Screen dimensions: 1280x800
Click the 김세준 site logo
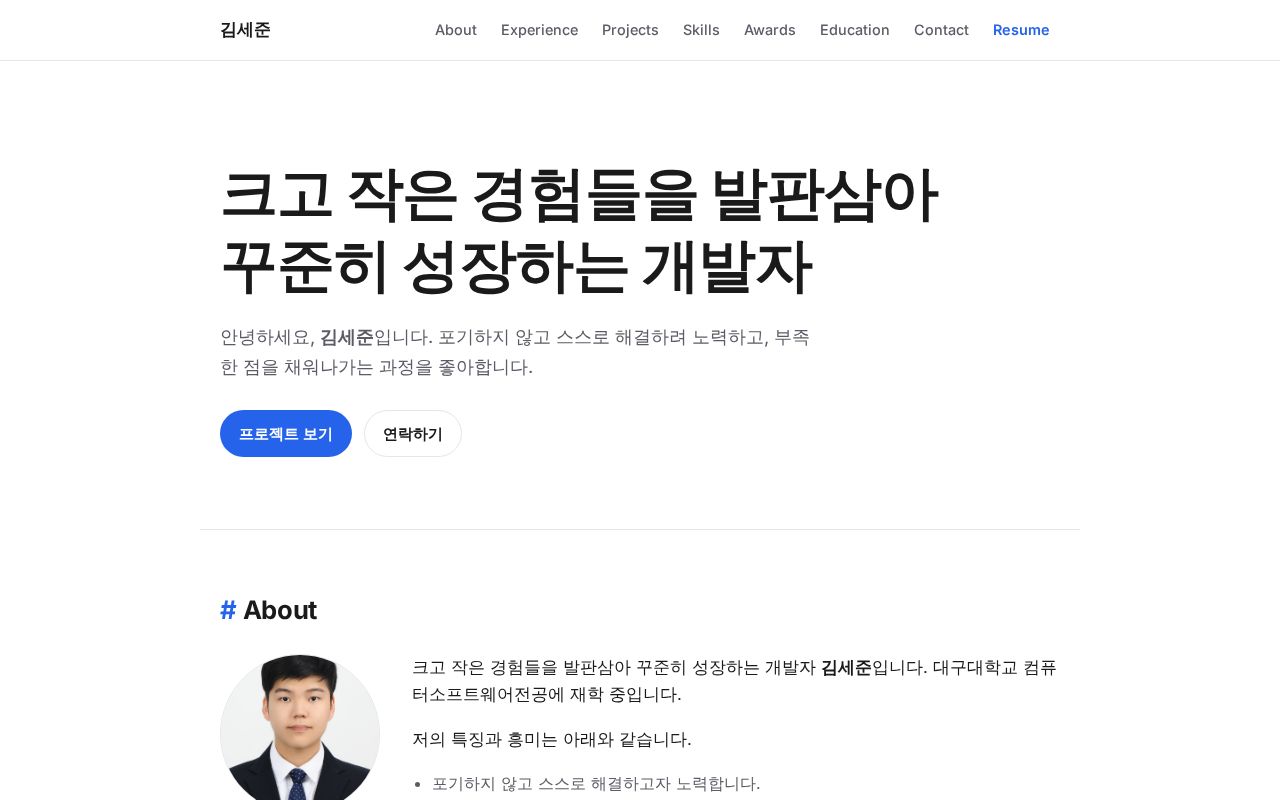pos(245,30)
